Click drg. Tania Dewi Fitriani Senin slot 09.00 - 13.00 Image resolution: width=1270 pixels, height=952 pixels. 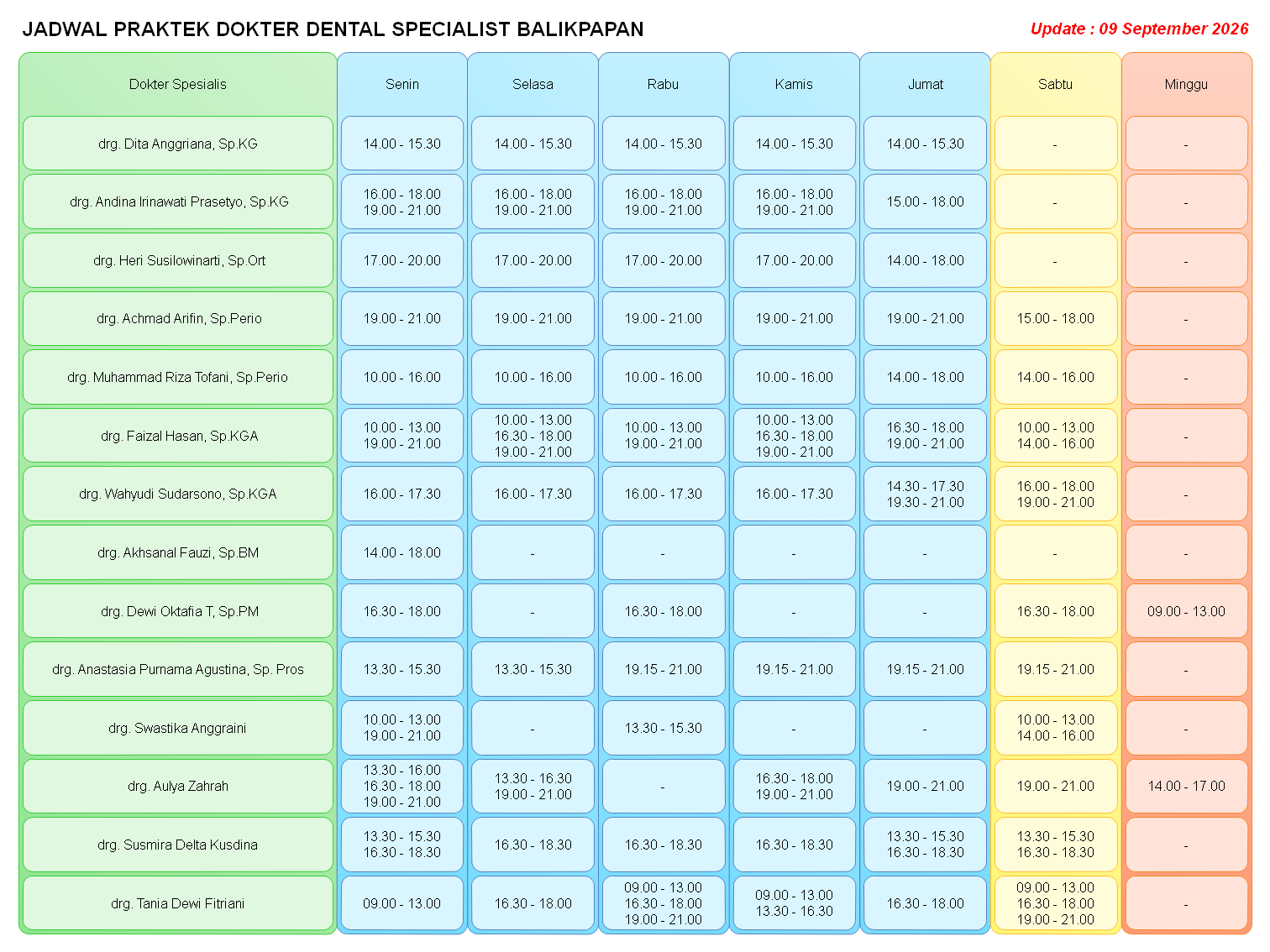point(402,903)
